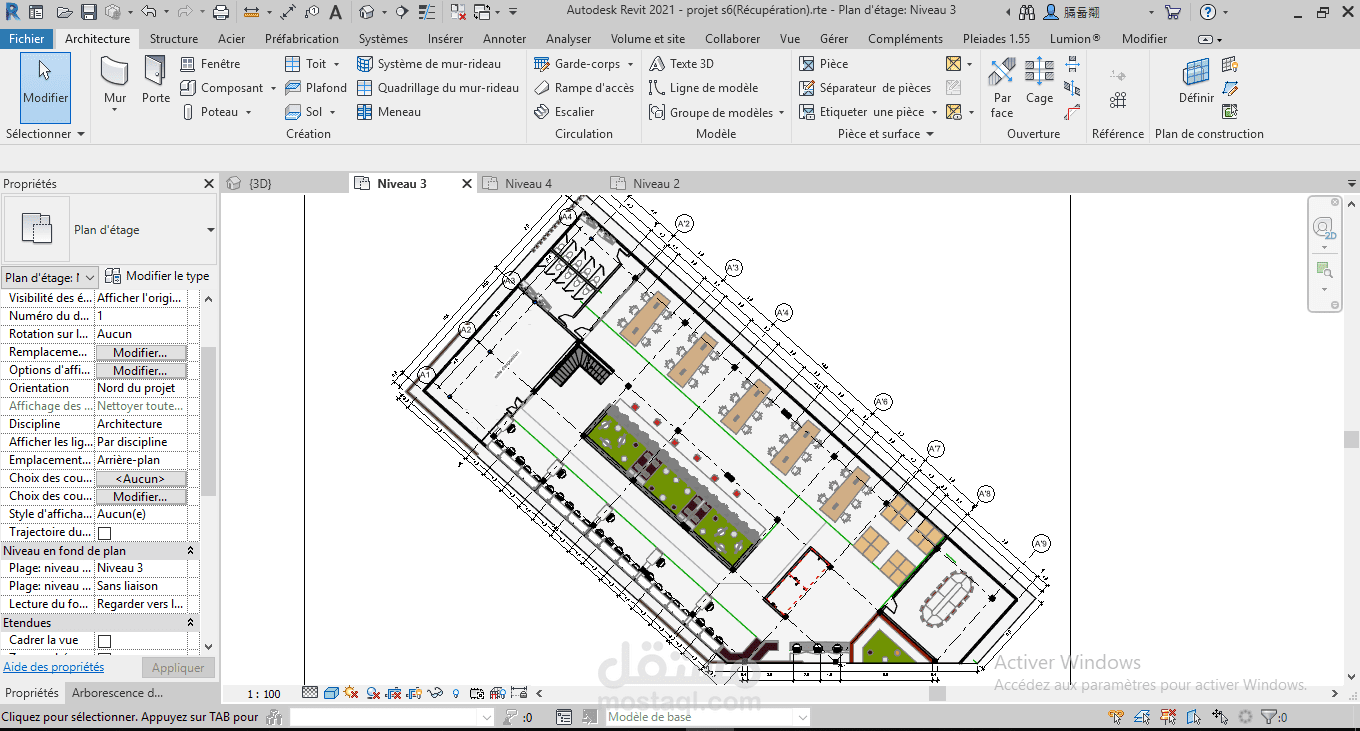Viewport: 1360px width, 731px height.
Task: Choose the Fenêtre tool
Action: click(210, 63)
